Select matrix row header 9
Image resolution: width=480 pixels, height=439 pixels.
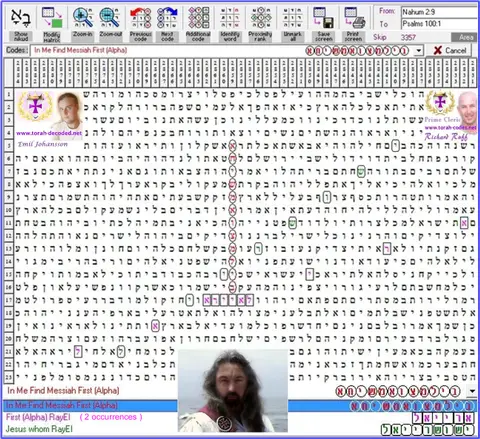pos(9,197)
